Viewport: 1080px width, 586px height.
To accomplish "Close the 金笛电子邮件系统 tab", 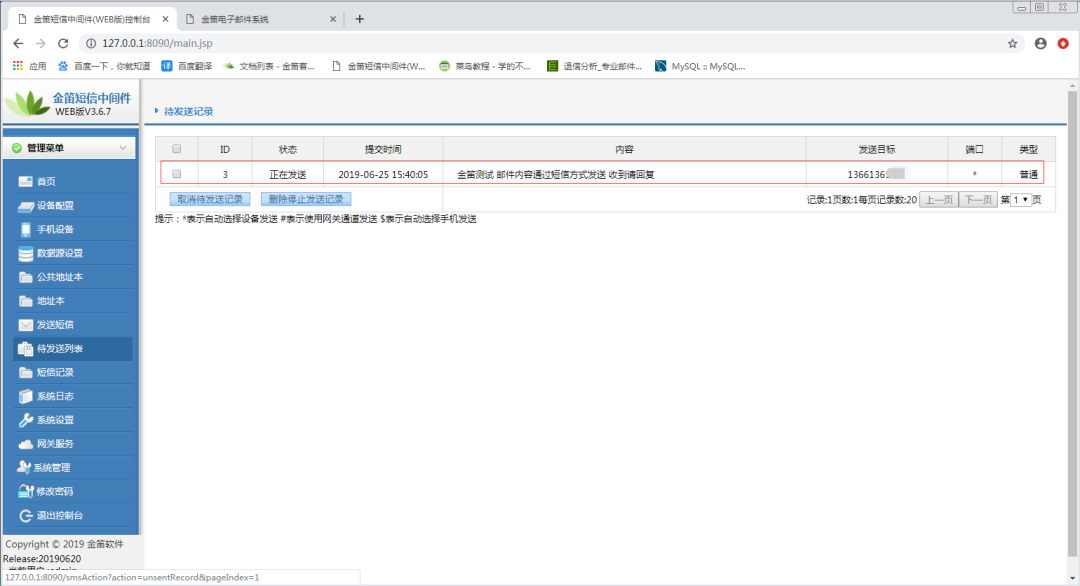I will tap(333, 19).
